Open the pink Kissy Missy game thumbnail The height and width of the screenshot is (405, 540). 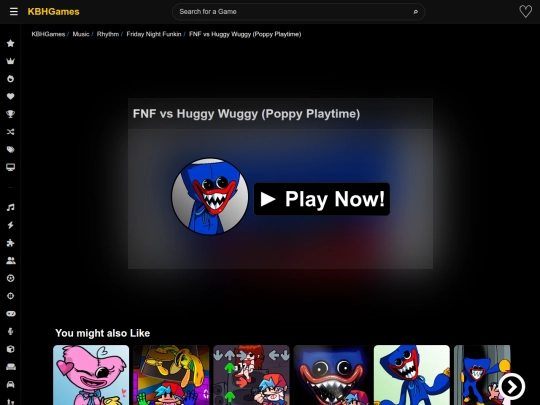point(91,375)
